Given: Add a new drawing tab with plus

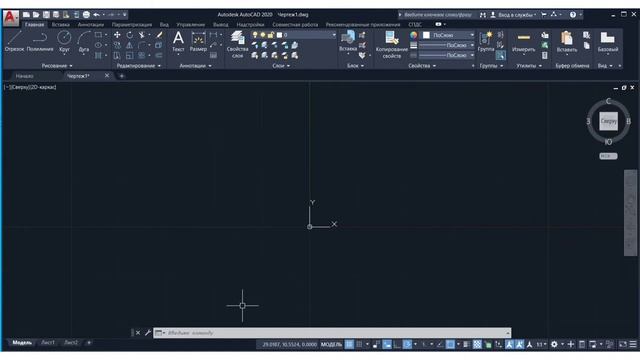Looking at the screenshot, I should point(121,76).
